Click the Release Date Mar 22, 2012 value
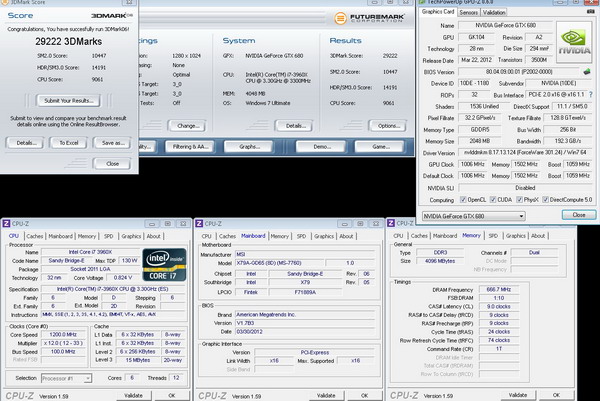 point(476,60)
